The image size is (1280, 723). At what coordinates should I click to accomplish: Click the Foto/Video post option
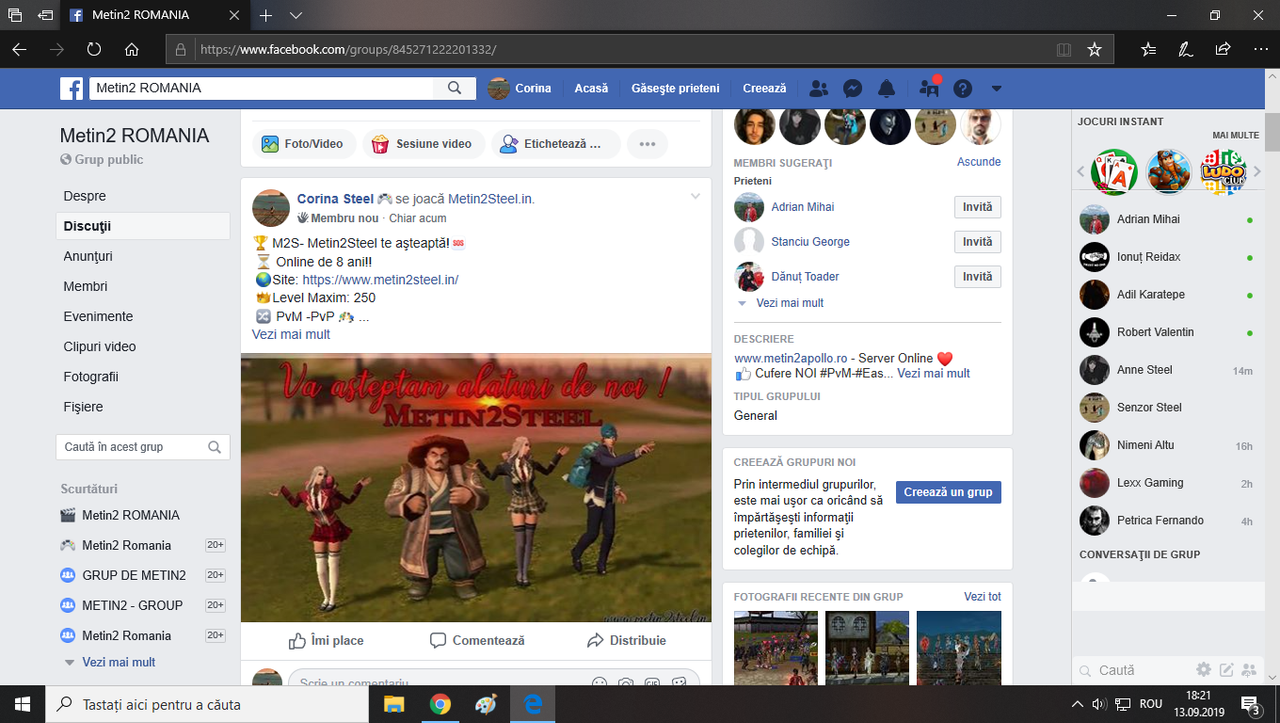(x=303, y=144)
